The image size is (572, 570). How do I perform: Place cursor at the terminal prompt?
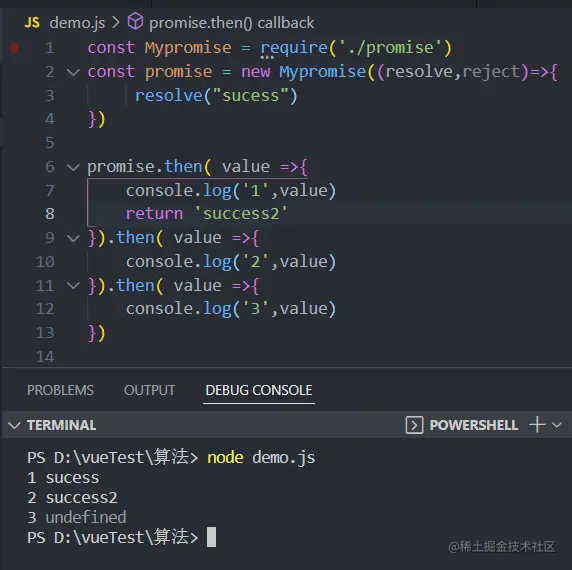point(211,537)
